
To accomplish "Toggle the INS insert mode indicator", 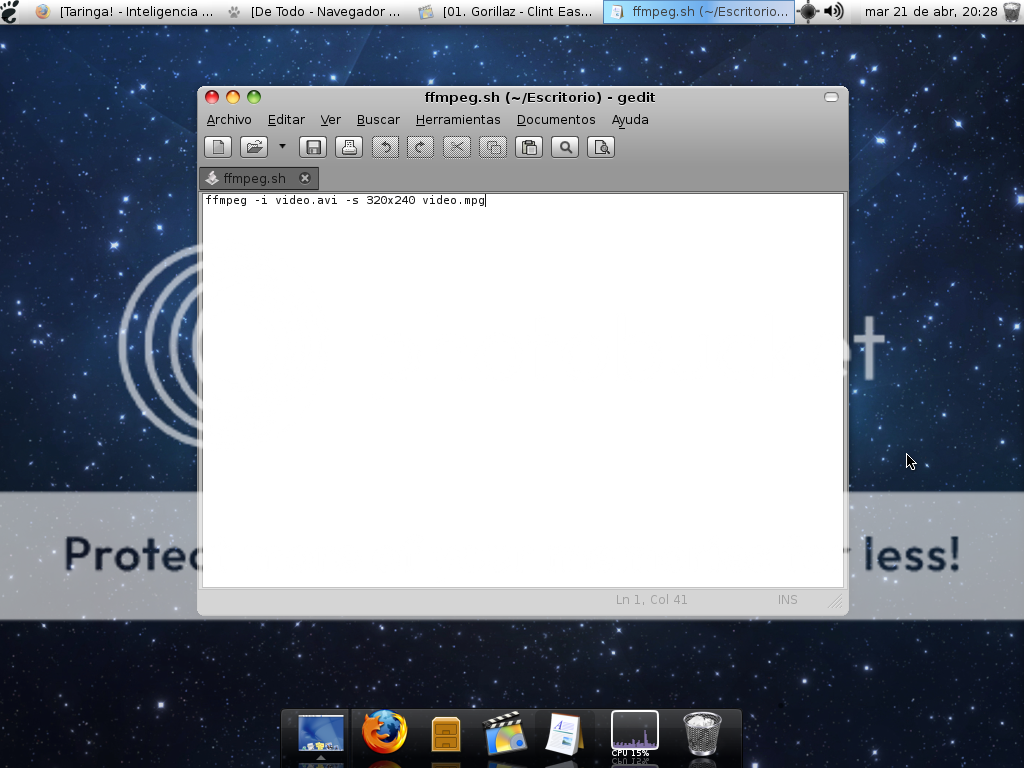I will [x=788, y=600].
